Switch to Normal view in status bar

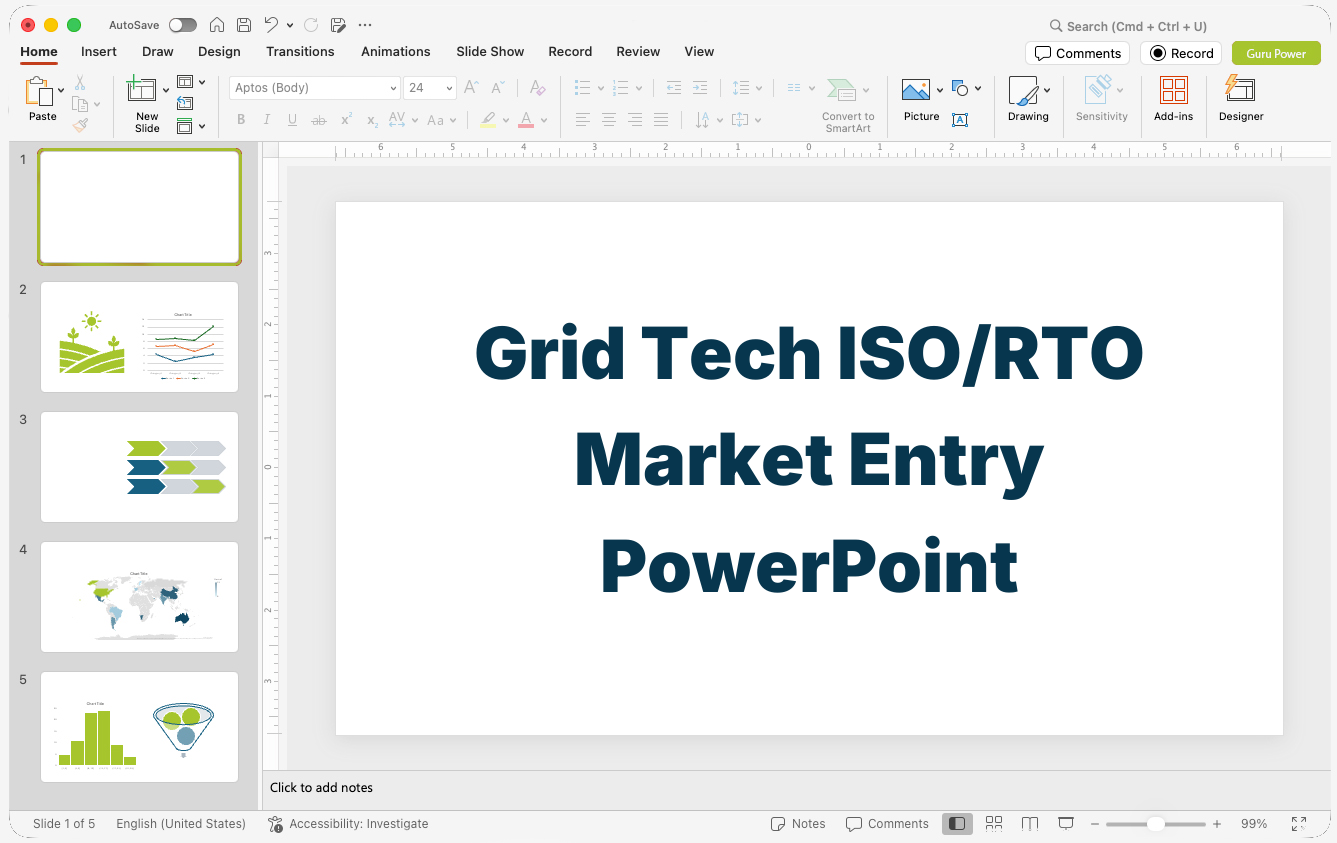coord(957,824)
